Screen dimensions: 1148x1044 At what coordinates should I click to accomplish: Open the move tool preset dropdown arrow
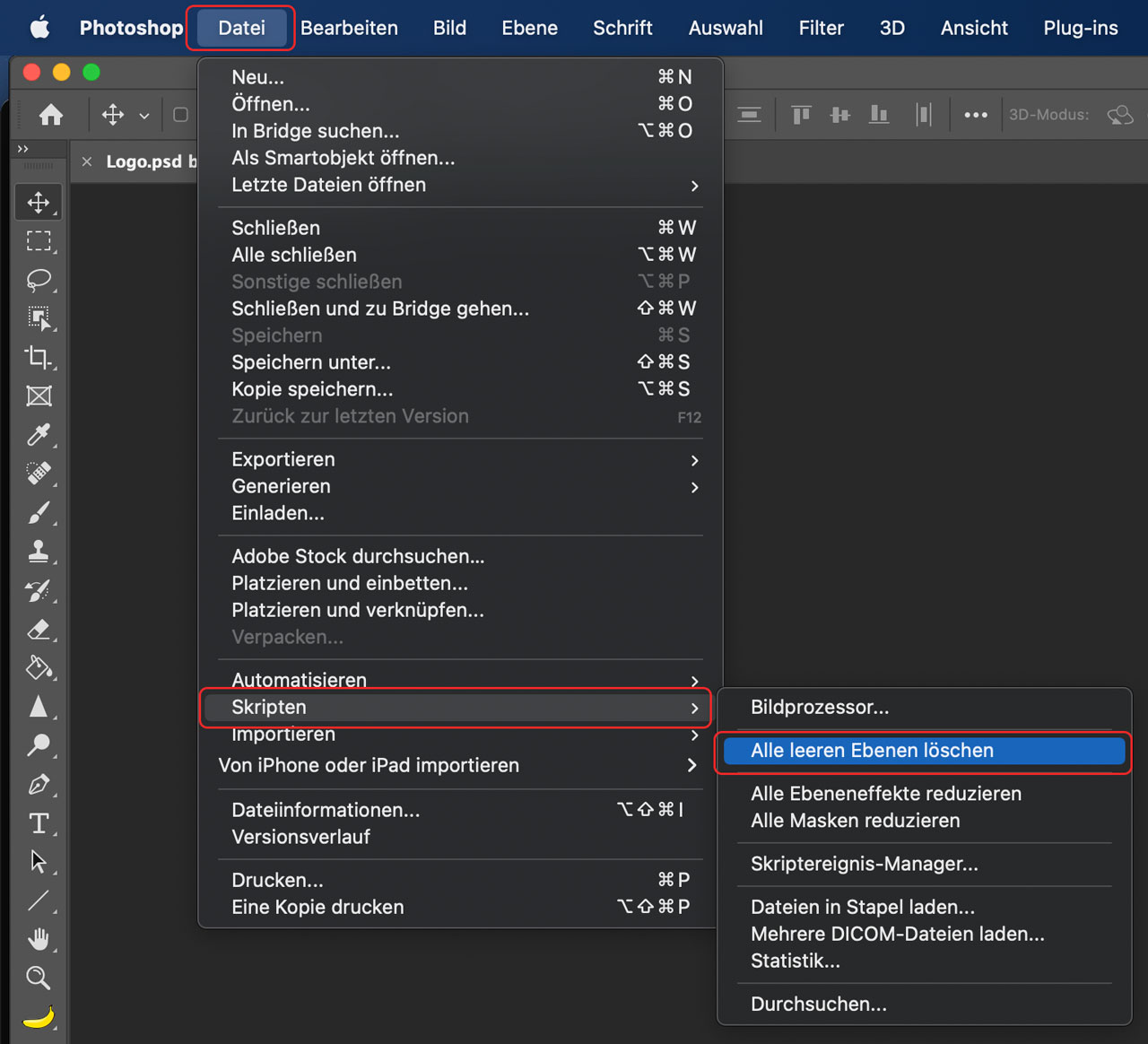coord(143,116)
